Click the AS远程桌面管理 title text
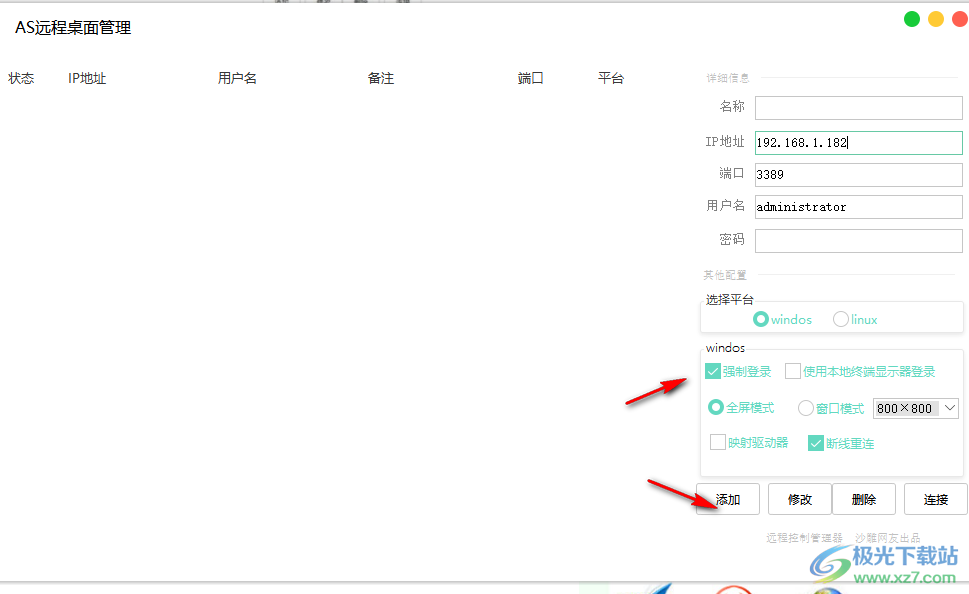Screen dimensions: 969x594 pyautogui.click(x=73, y=28)
